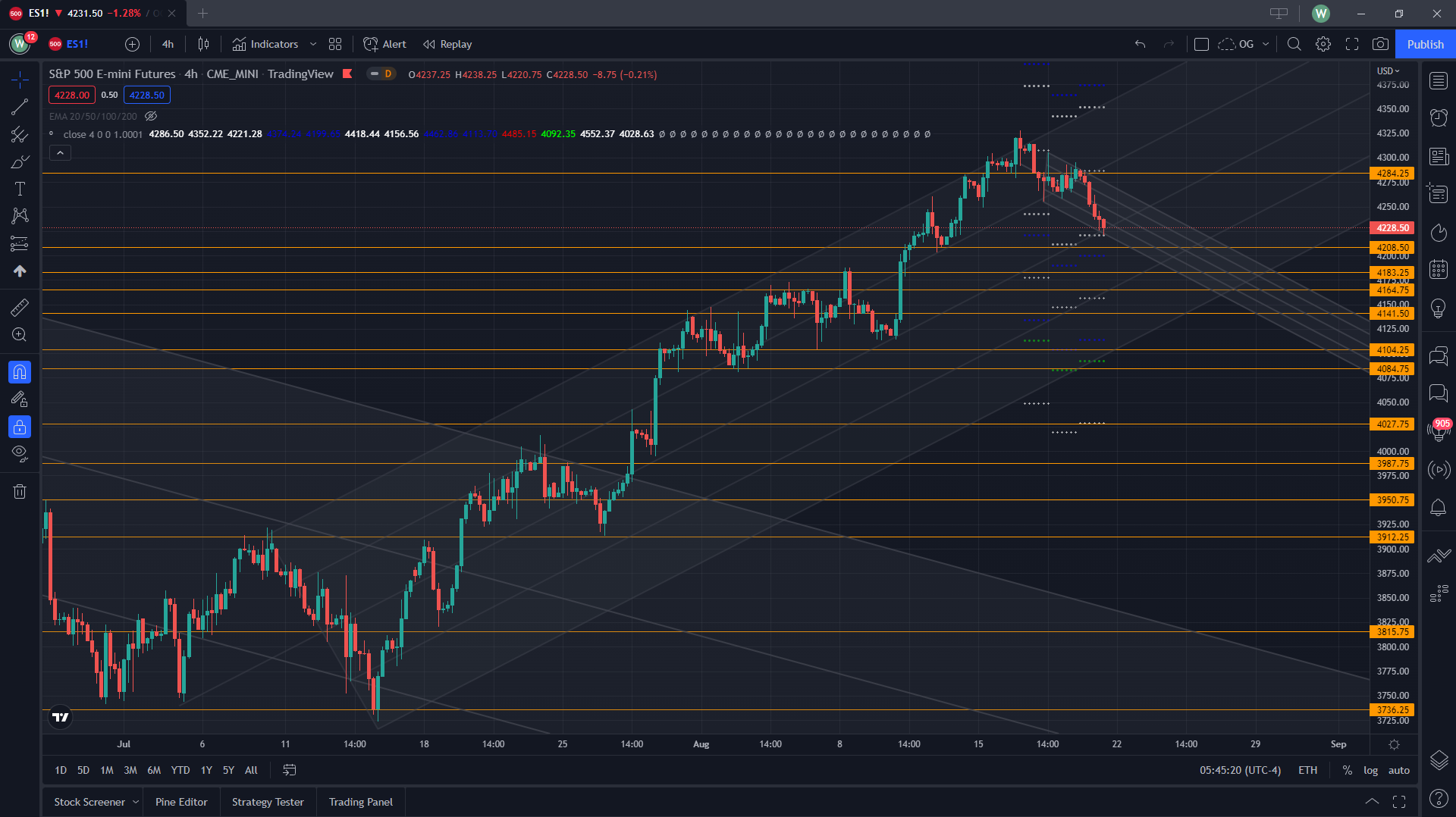Image resolution: width=1456 pixels, height=817 pixels.
Task: Open the alerts clock panel
Action: coord(1439,118)
